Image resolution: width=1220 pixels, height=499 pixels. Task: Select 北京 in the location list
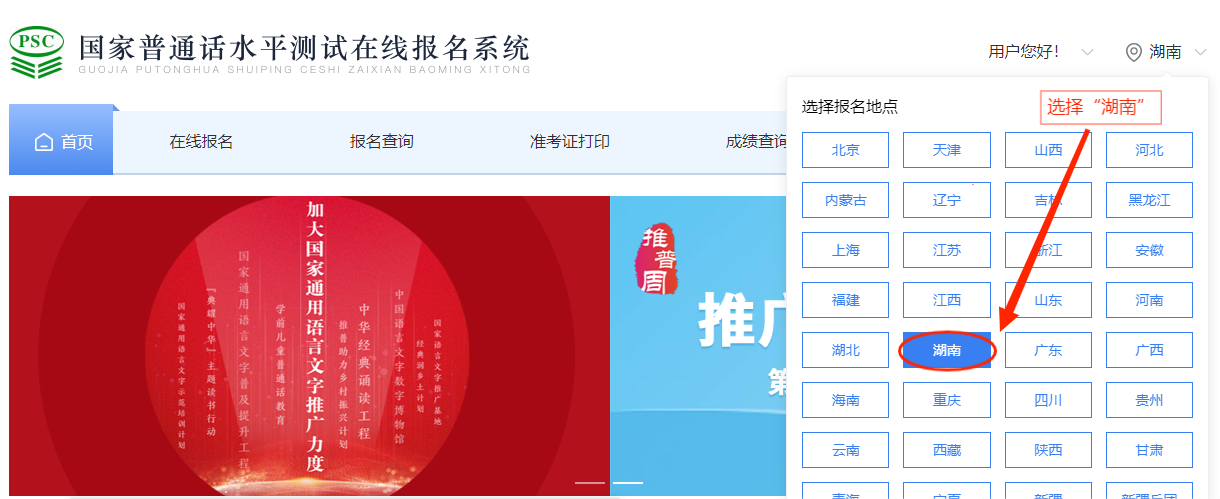(x=845, y=150)
